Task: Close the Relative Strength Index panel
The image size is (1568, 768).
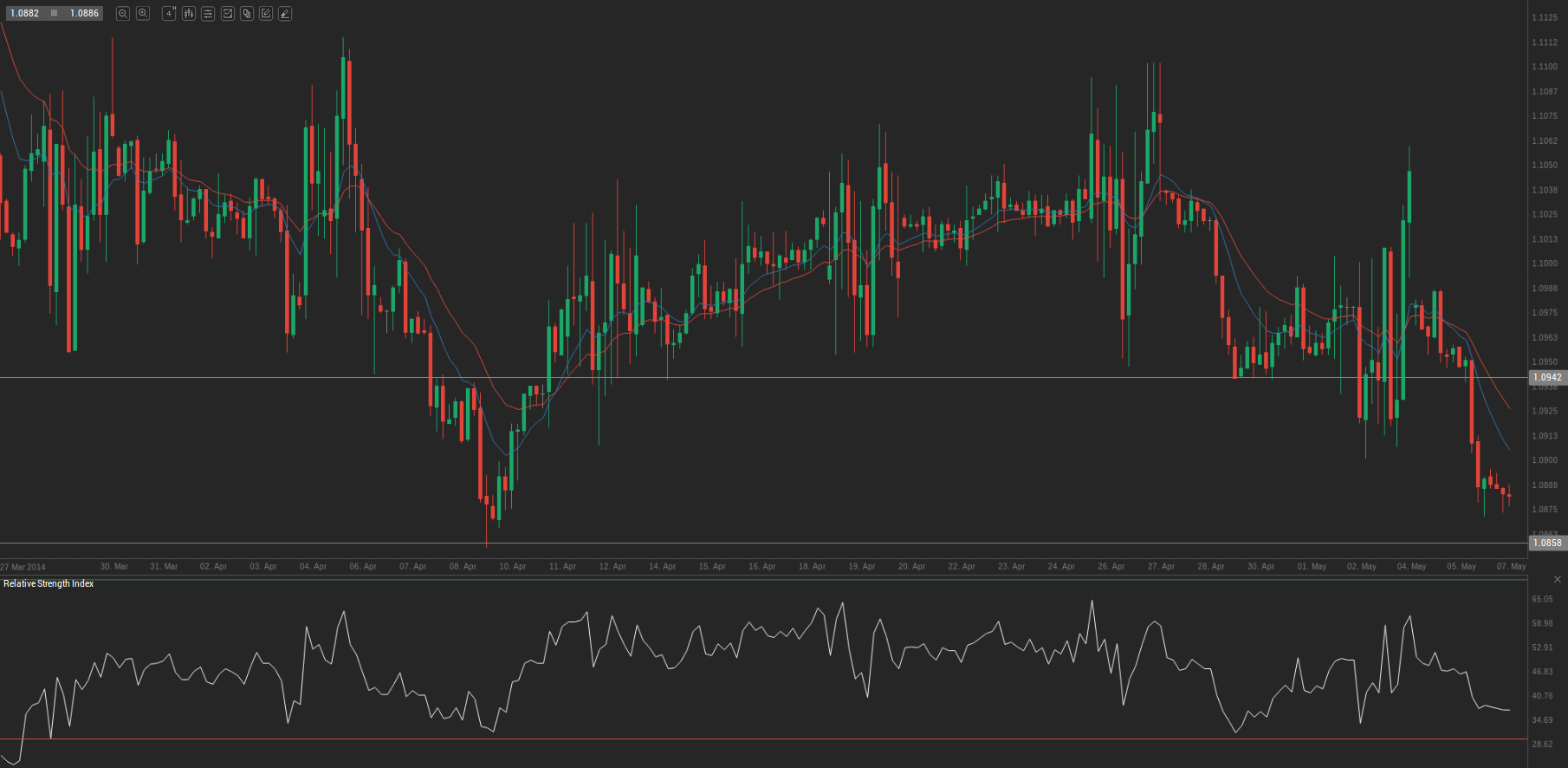Action: tap(1558, 579)
